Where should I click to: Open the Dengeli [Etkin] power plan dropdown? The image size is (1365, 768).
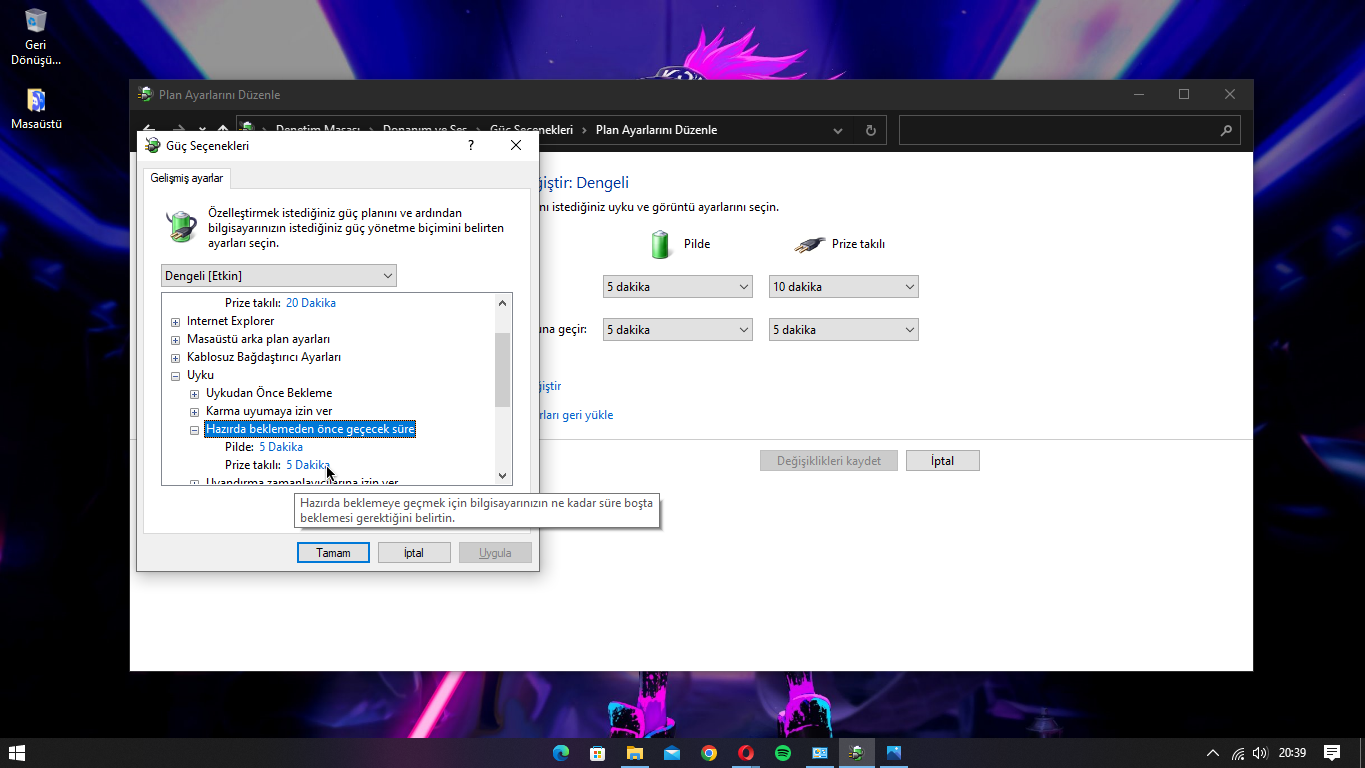pos(279,276)
